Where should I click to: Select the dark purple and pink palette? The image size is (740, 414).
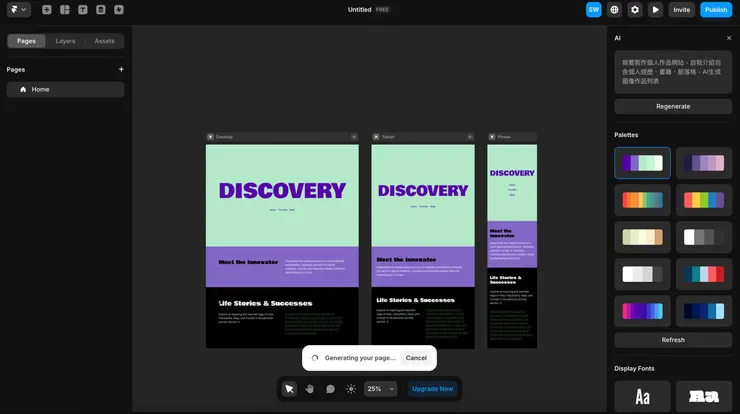(x=704, y=163)
